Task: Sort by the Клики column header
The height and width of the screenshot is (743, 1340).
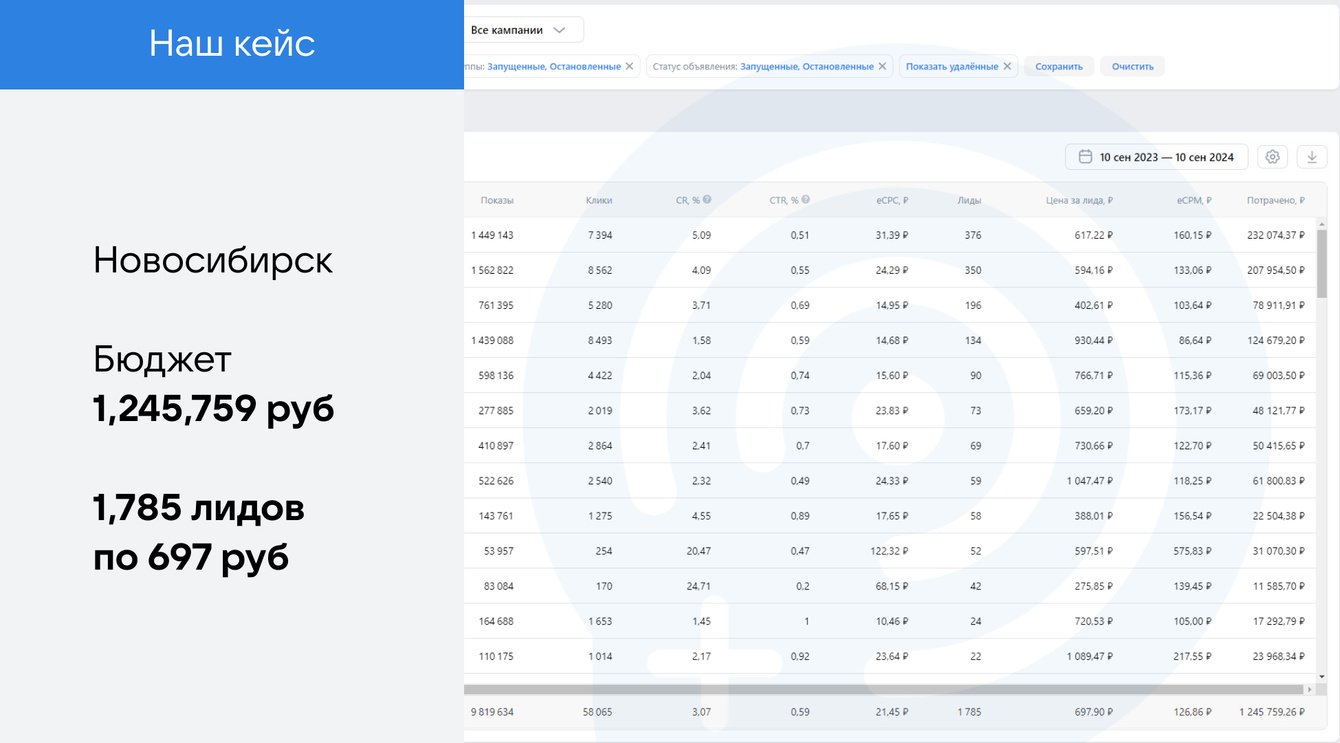Action: pyautogui.click(x=599, y=200)
